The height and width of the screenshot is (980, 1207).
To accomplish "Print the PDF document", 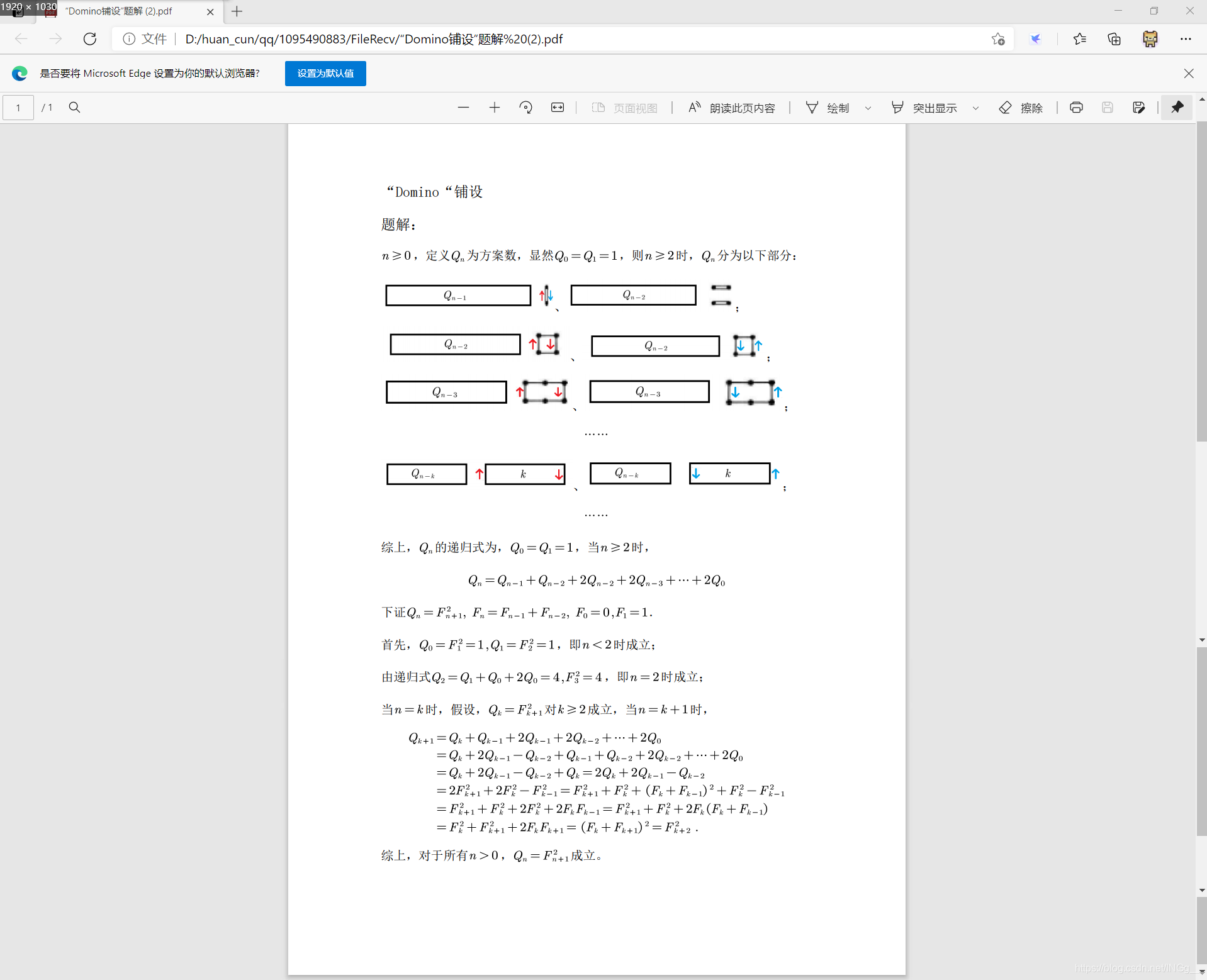I will pos(1077,108).
